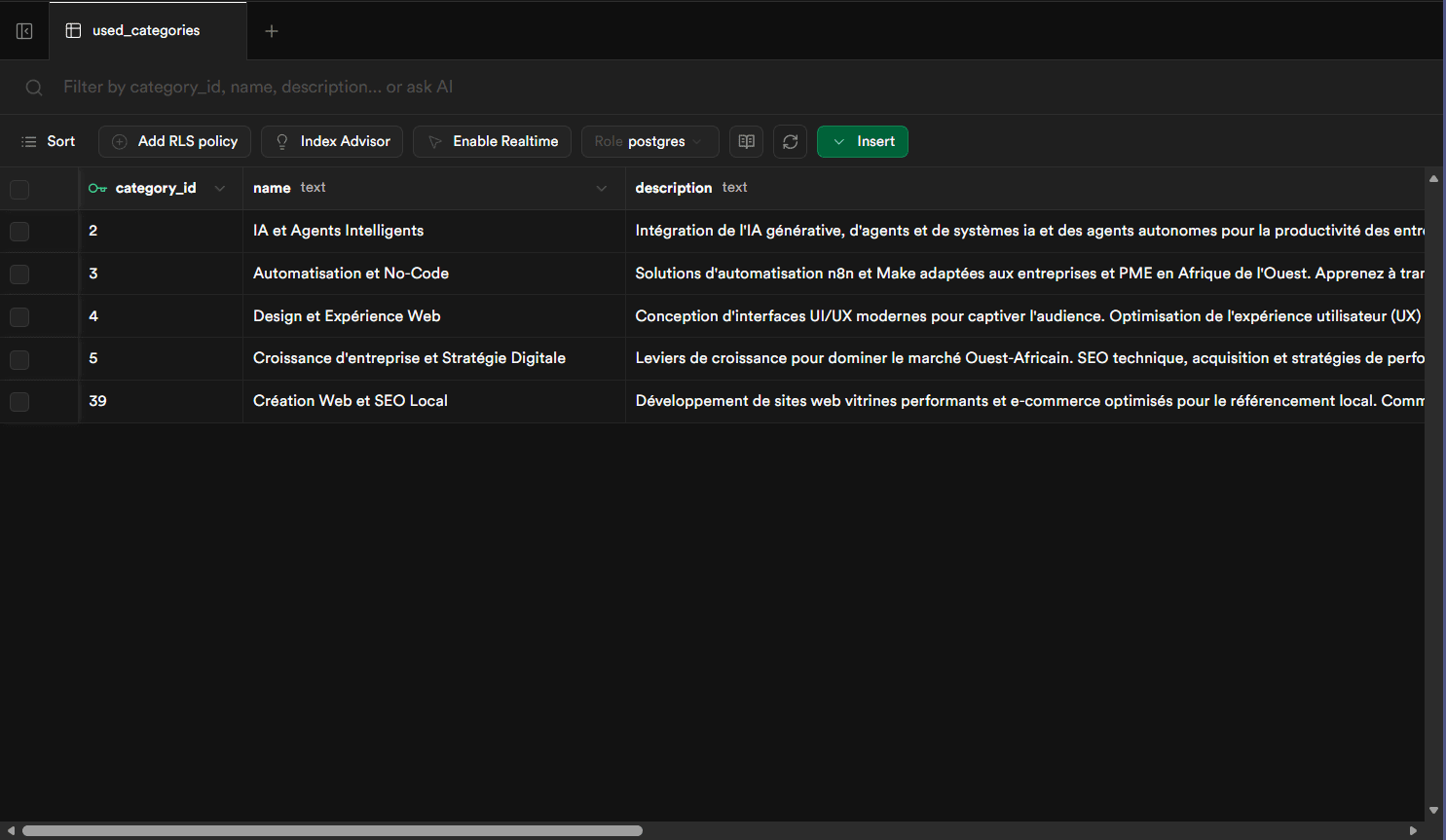Enable Realtime for this table
This screenshot has height=840, width=1446.
(492, 141)
